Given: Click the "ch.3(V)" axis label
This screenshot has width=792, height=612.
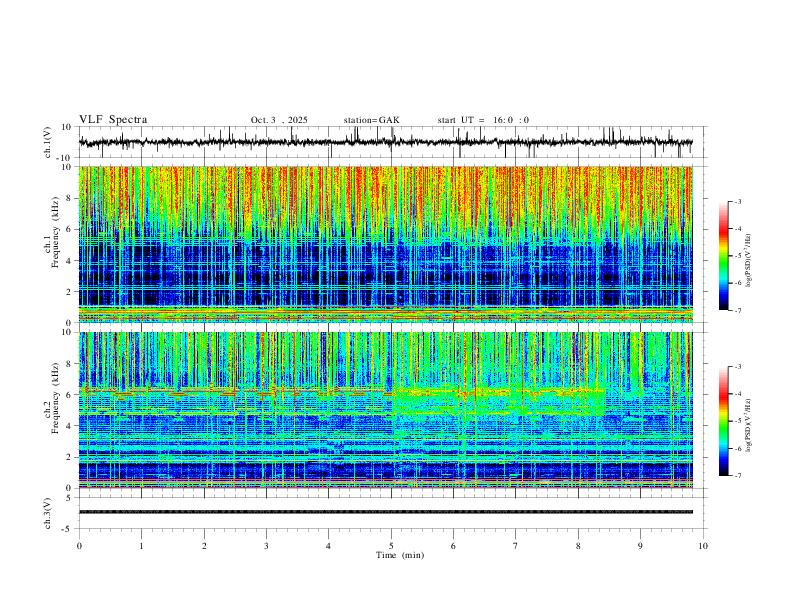Looking at the screenshot, I should click(48, 513).
